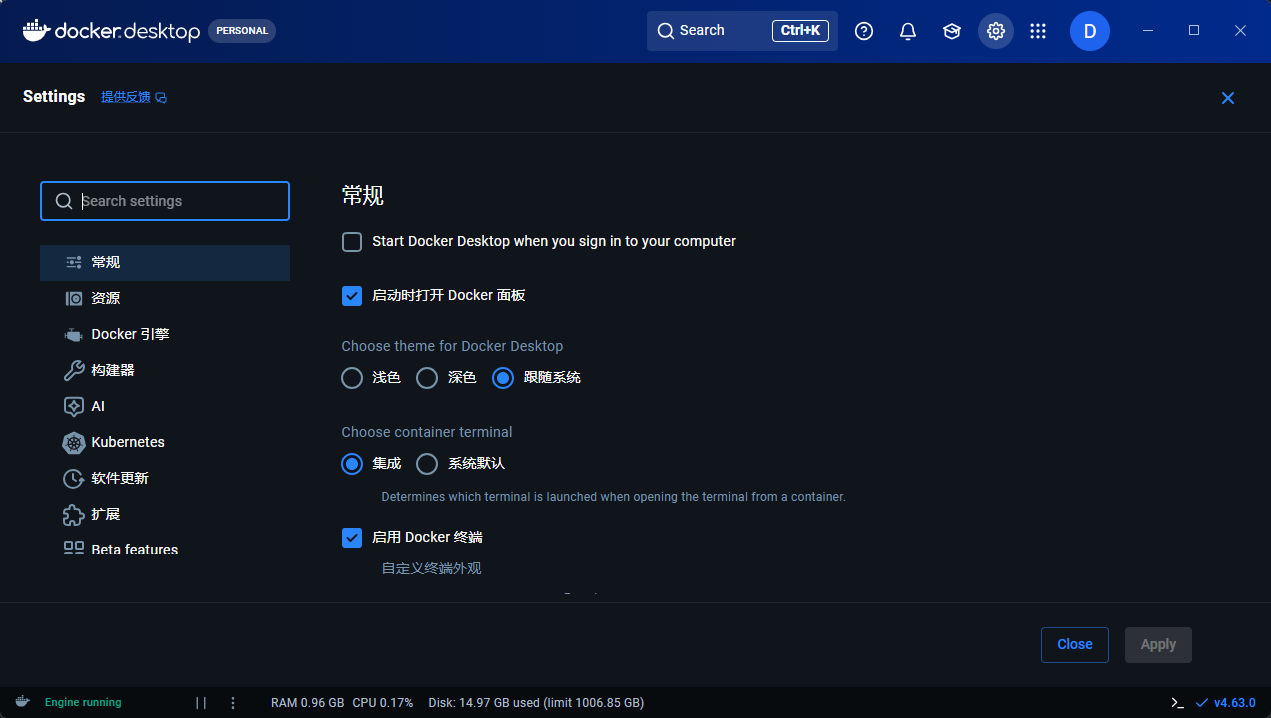Select 系统默认 as container terminal
1271x718 pixels.
pyautogui.click(x=427, y=464)
